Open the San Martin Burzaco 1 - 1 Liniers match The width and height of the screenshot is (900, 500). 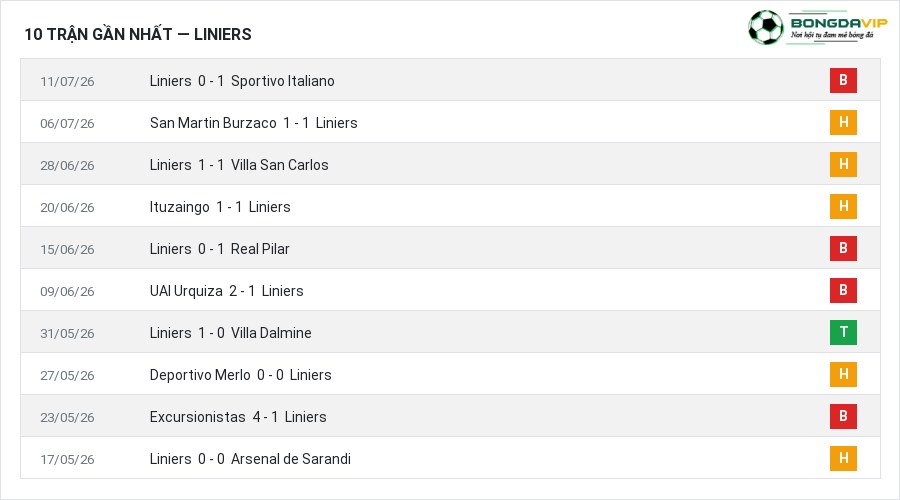pyautogui.click(x=253, y=123)
